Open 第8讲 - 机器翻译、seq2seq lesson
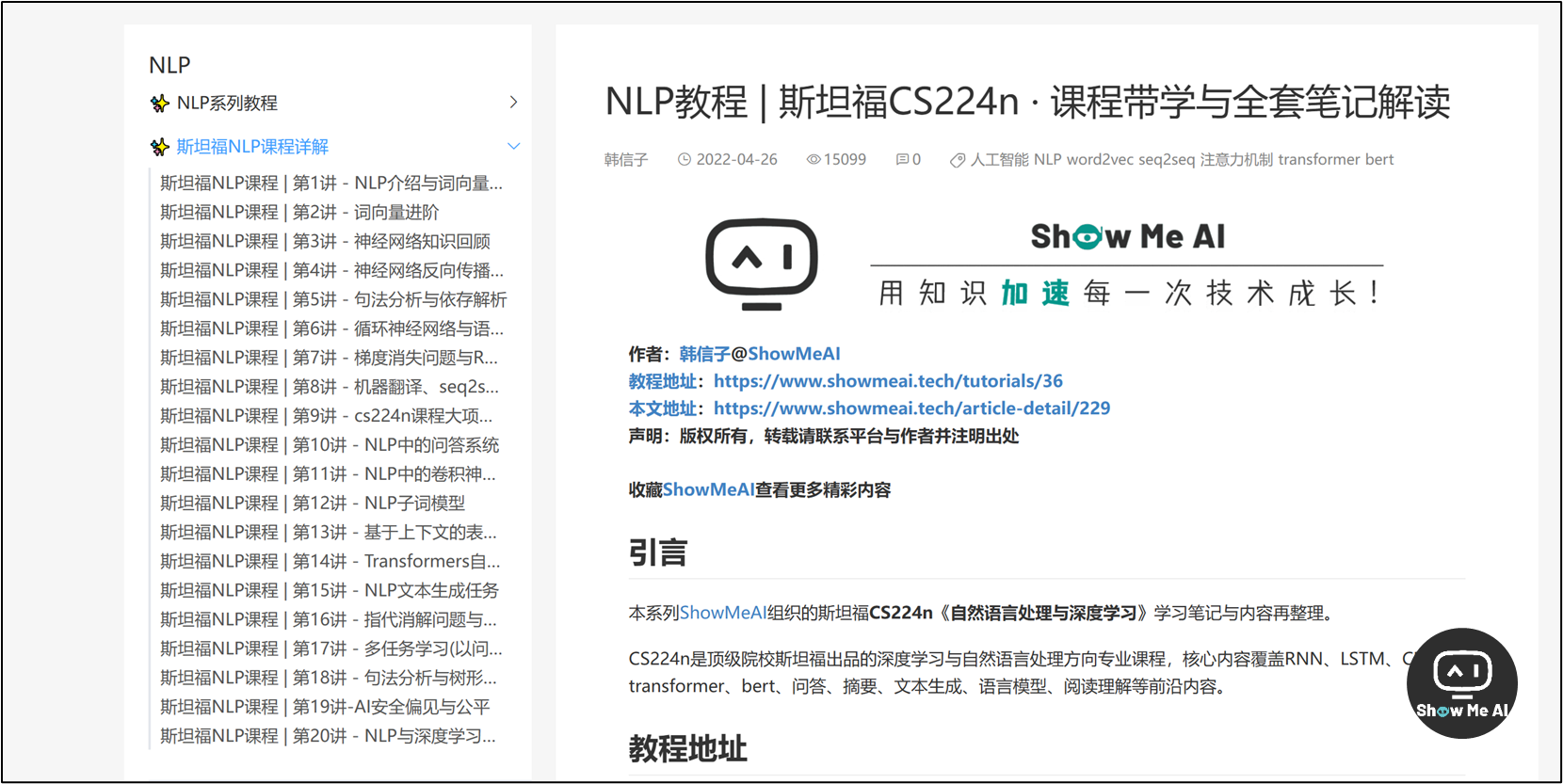 pos(330,387)
